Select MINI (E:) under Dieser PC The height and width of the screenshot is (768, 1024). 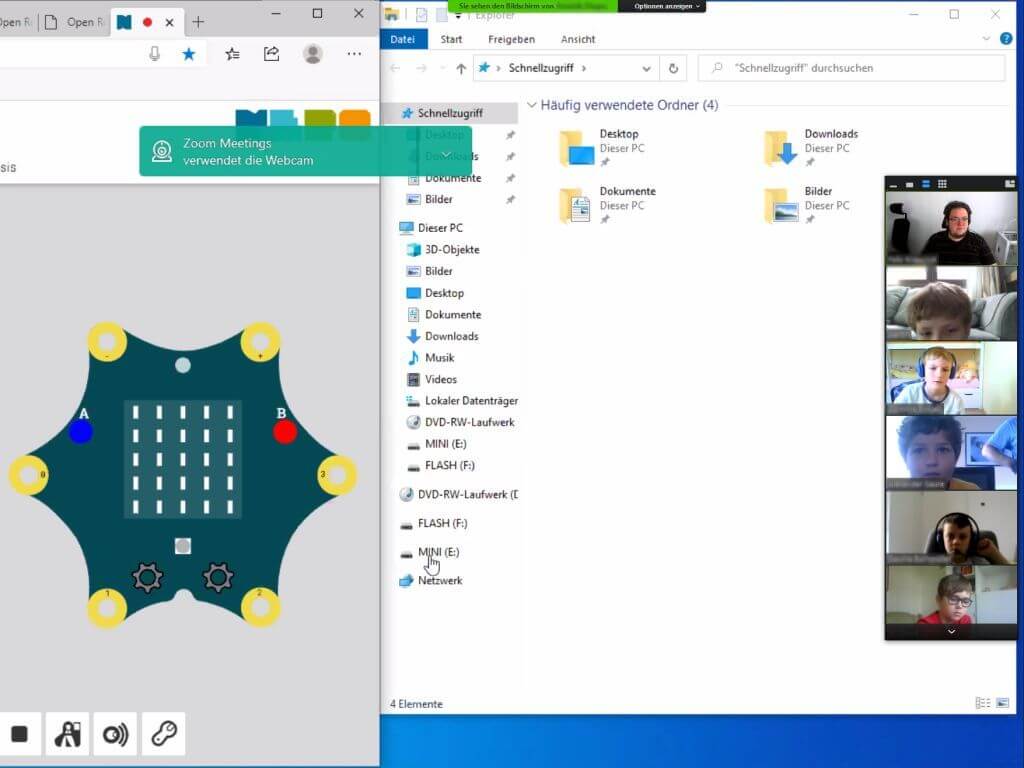pos(445,444)
